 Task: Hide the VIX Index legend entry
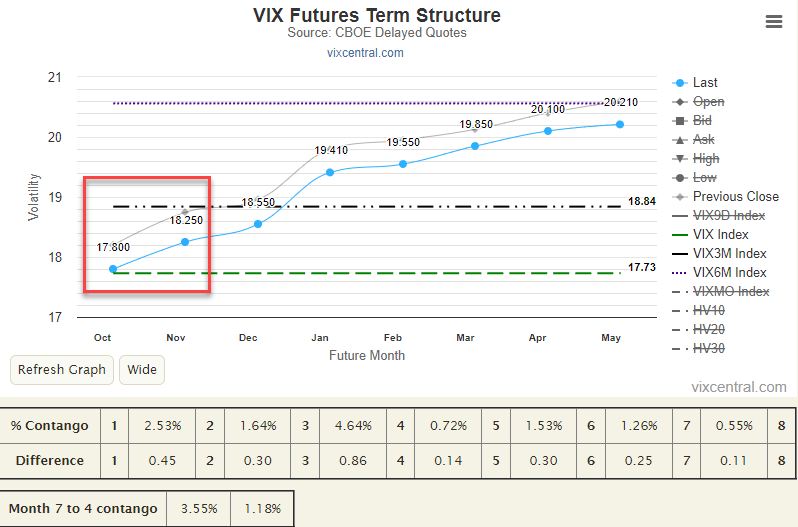tap(722, 235)
